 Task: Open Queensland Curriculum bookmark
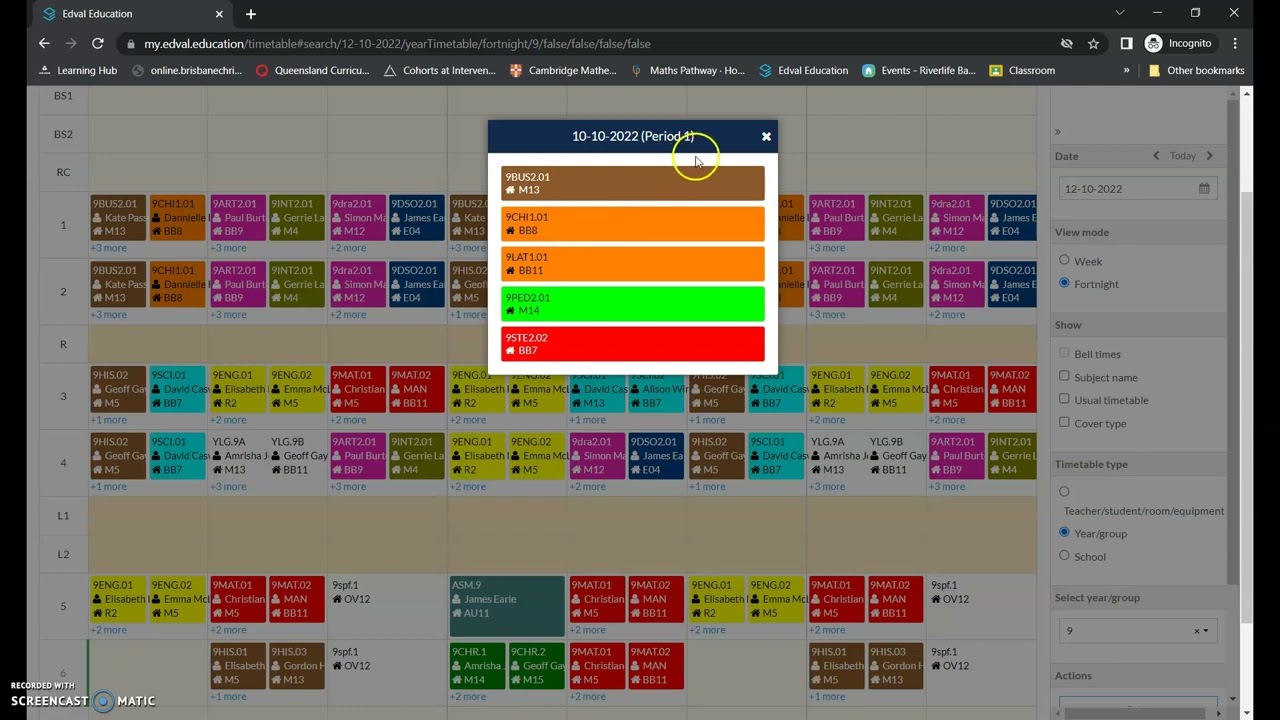click(x=312, y=71)
